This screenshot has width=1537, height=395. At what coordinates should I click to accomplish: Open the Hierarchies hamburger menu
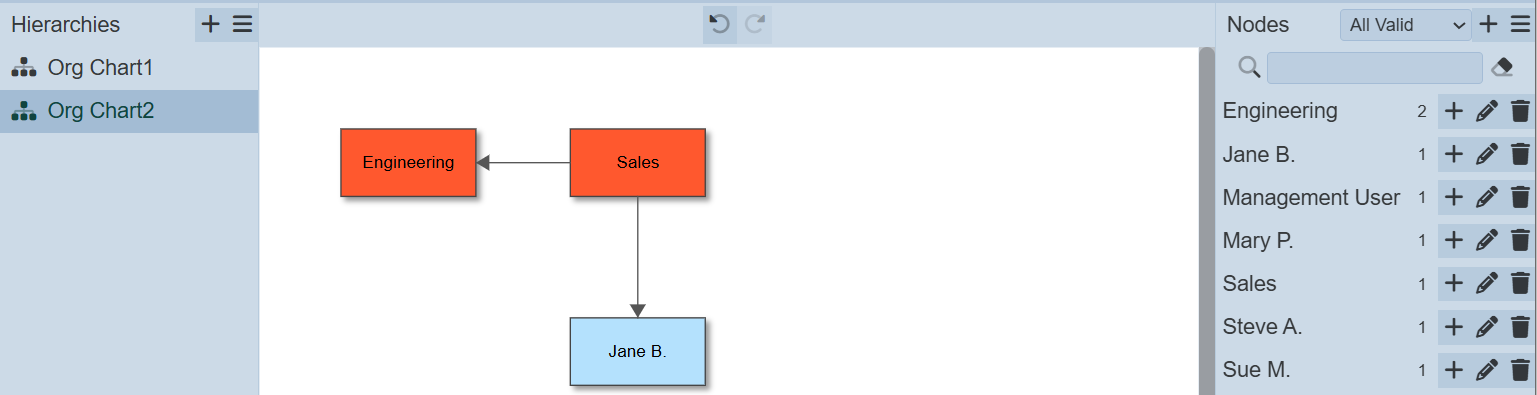point(243,25)
